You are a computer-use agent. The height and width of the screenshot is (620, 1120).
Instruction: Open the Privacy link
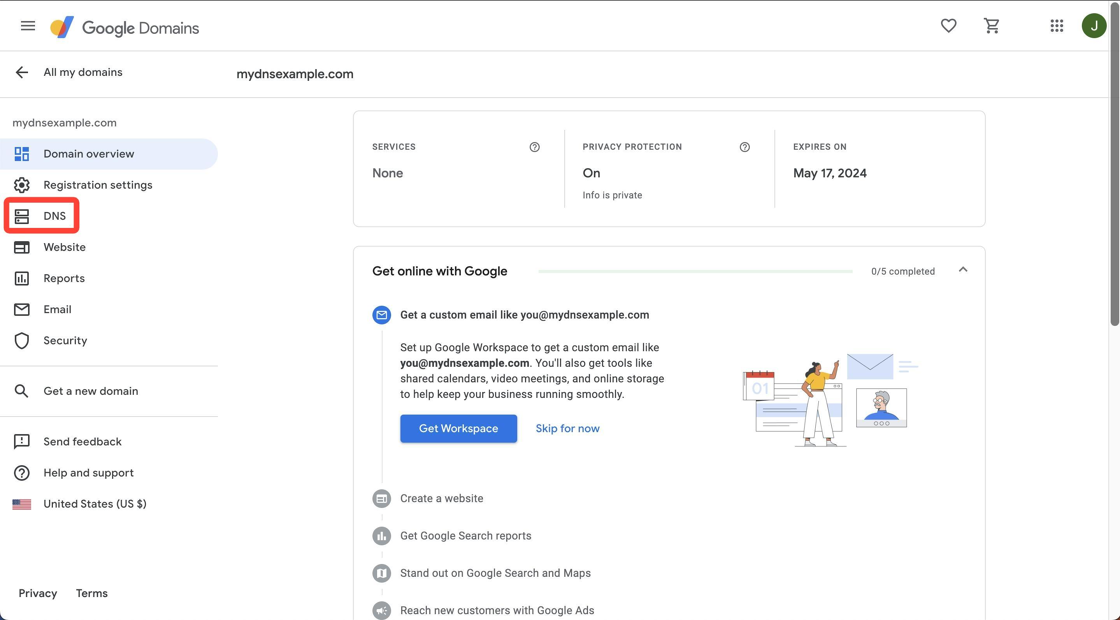pos(38,594)
